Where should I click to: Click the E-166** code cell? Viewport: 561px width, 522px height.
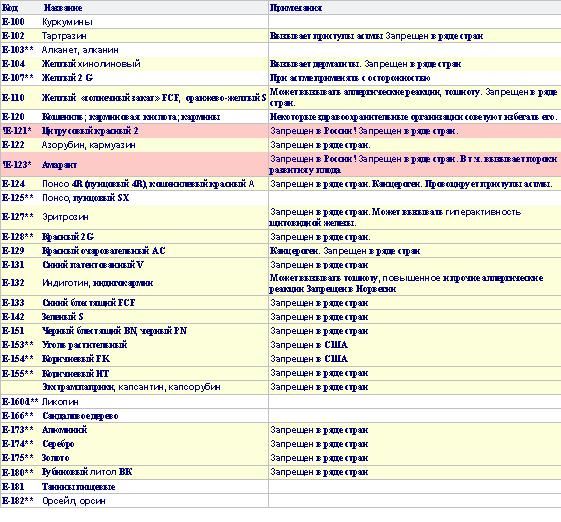[x=18, y=416]
